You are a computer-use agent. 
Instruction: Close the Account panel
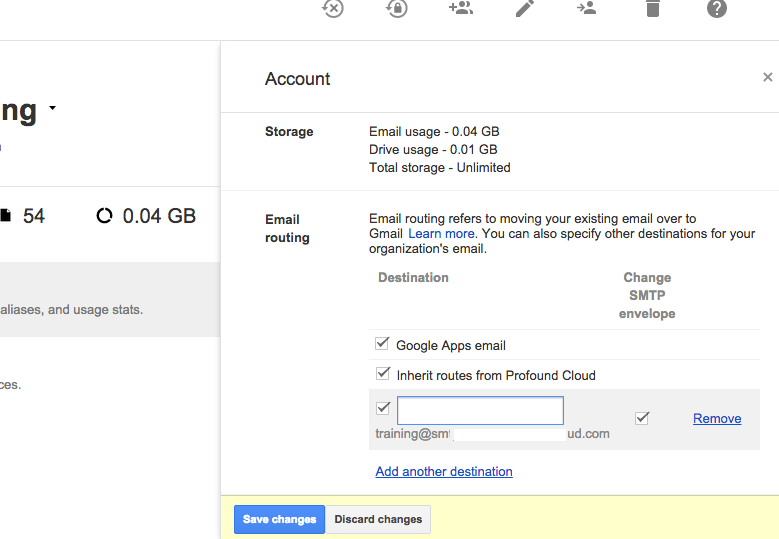point(768,77)
